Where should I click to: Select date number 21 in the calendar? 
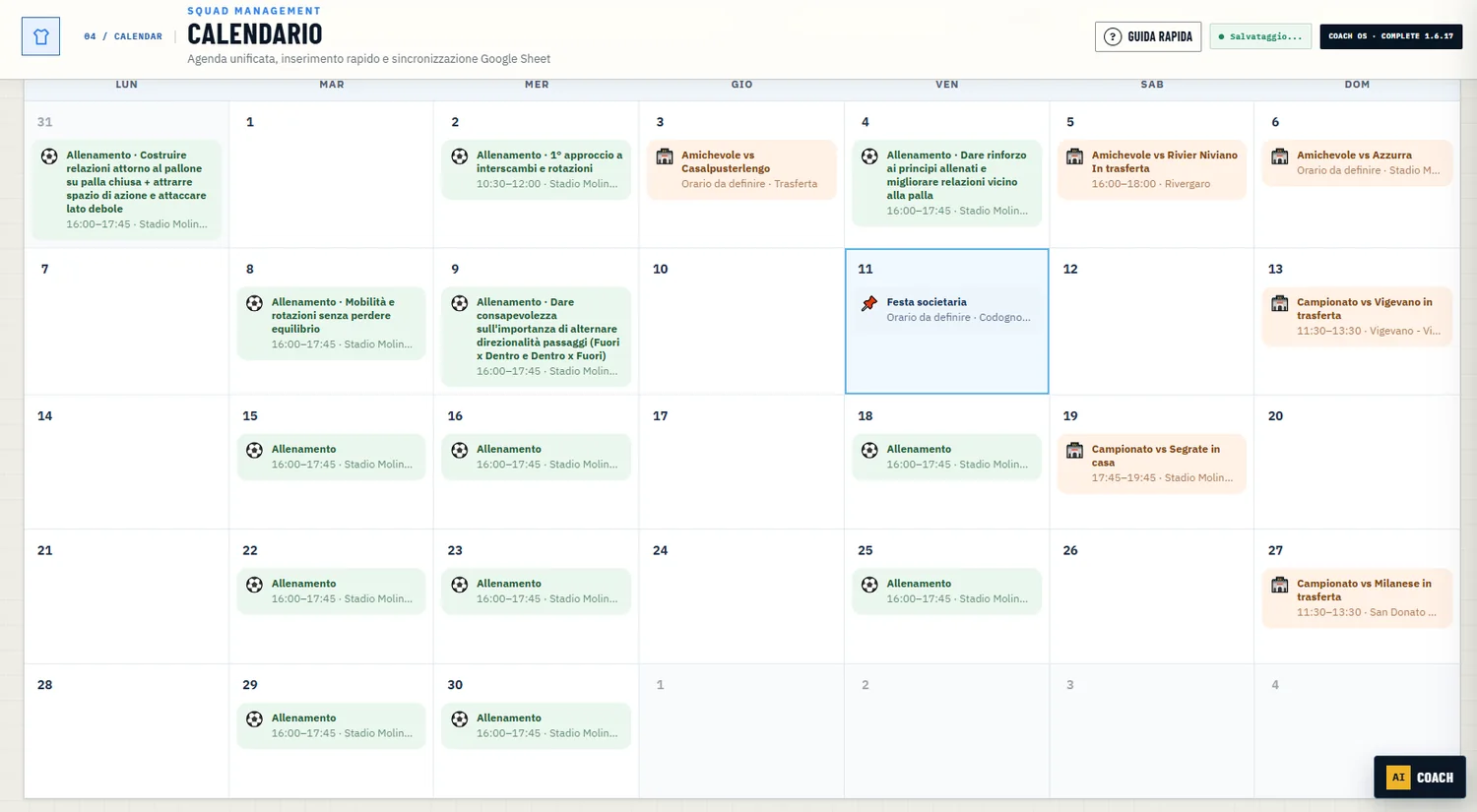[x=44, y=550]
